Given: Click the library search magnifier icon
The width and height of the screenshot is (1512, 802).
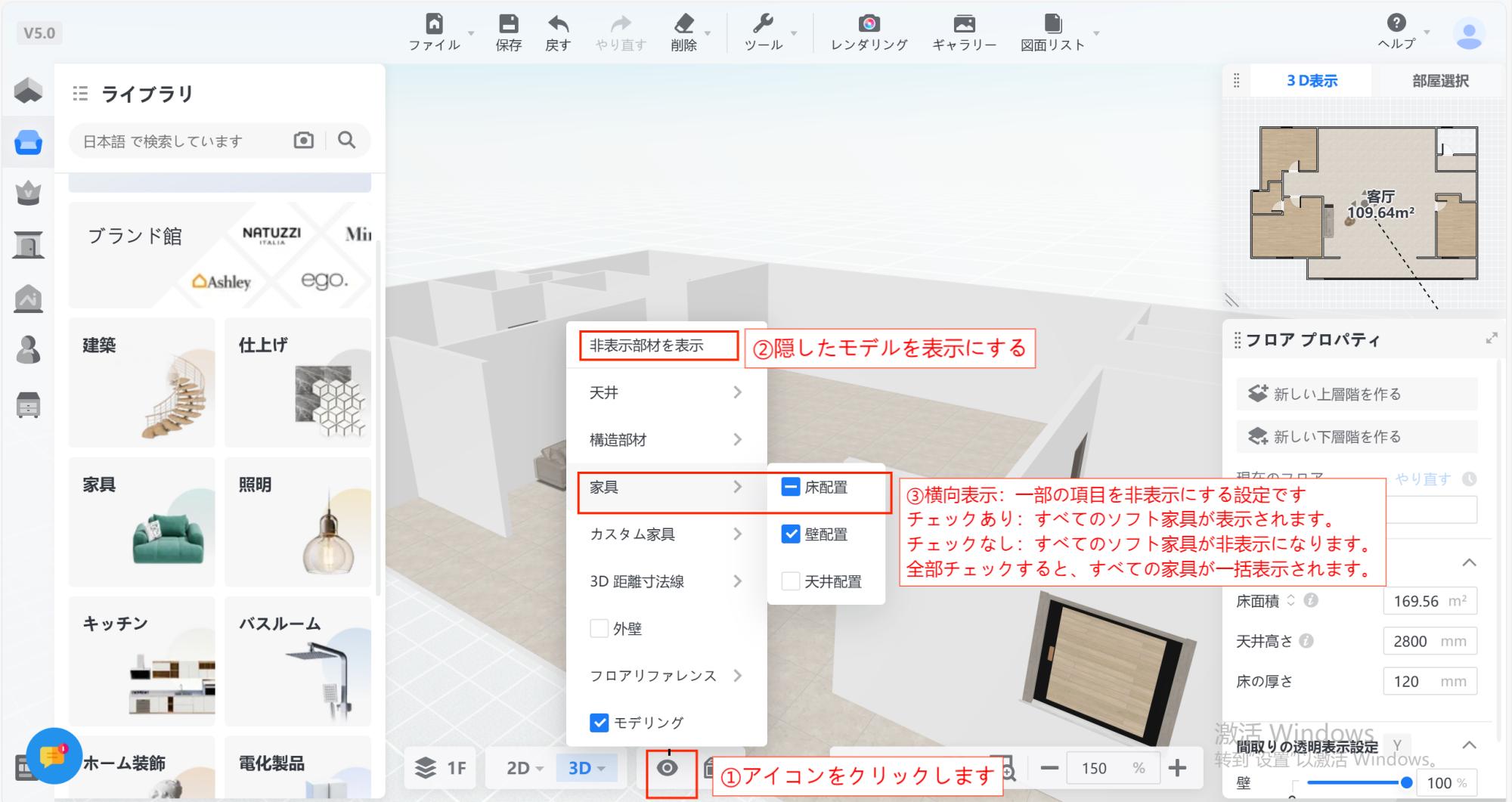Looking at the screenshot, I should click(347, 140).
